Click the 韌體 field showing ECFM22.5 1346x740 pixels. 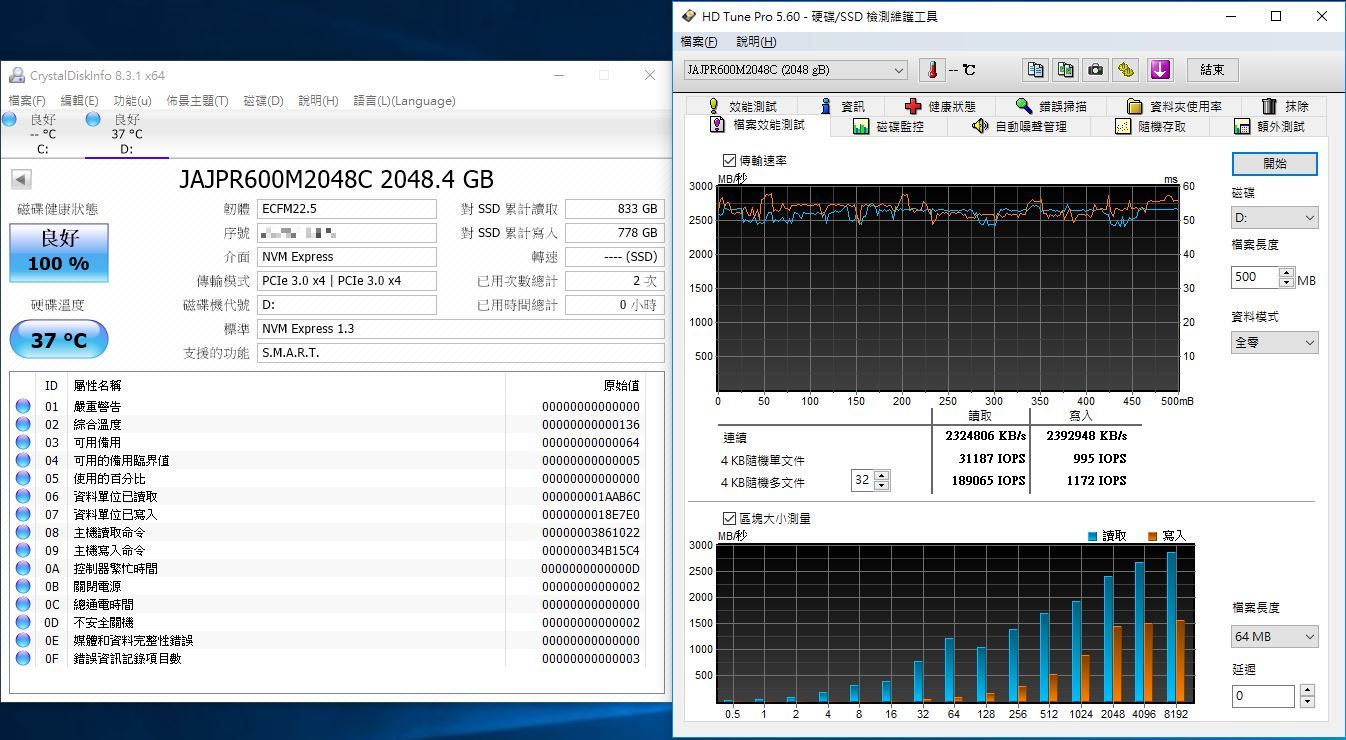point(347,209)
